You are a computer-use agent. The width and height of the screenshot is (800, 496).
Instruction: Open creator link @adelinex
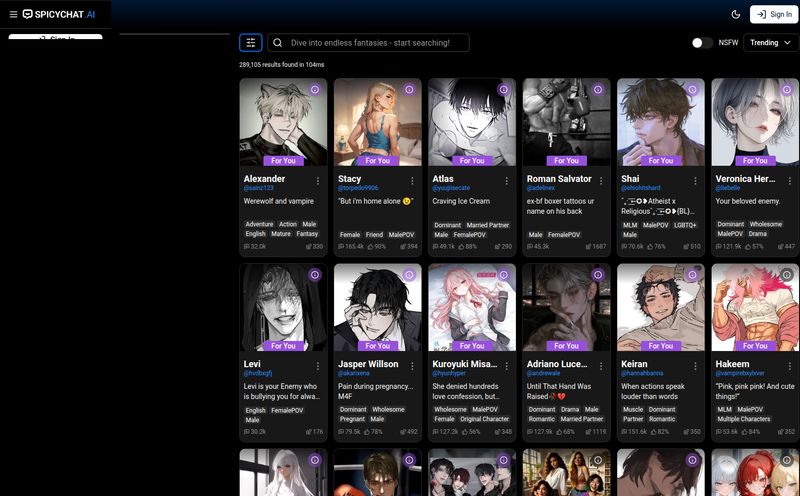[541, 188]
